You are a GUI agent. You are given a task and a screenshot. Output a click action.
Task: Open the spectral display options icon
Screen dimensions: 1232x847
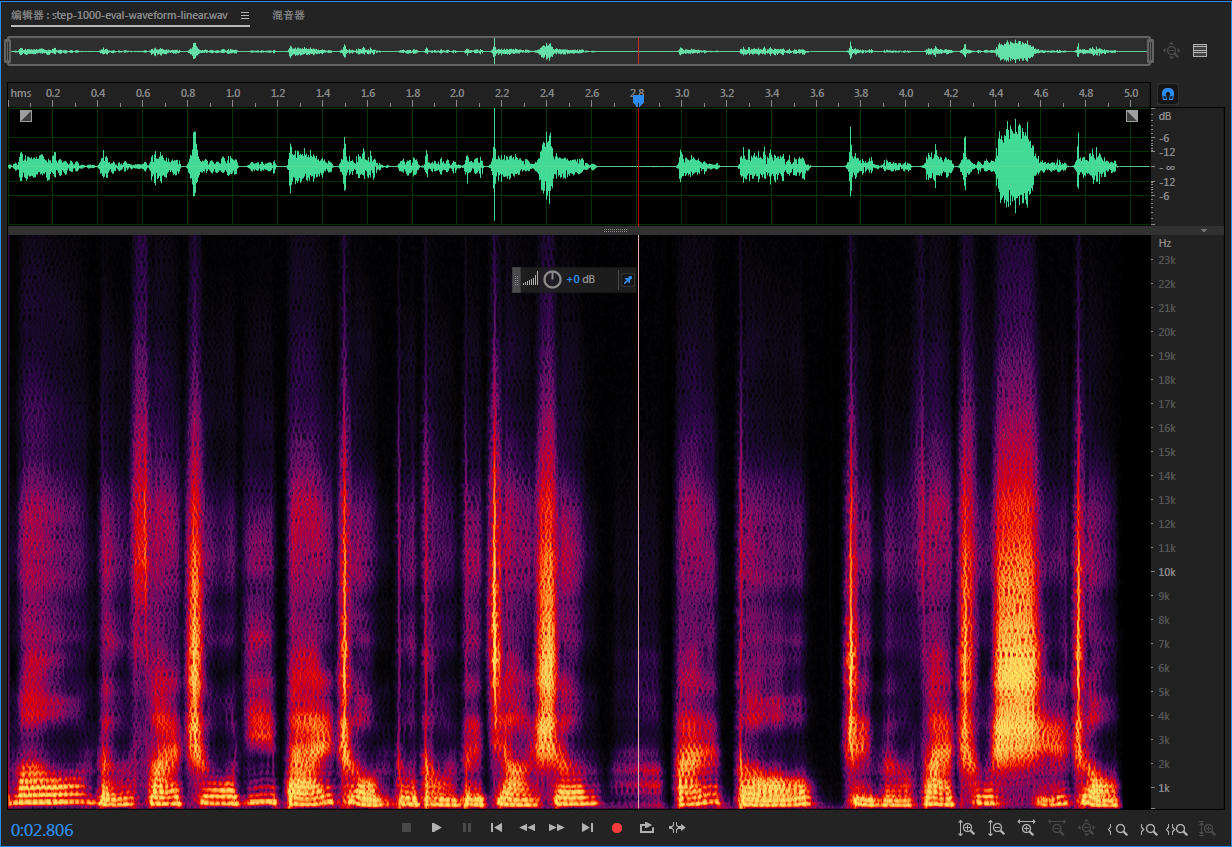click(1200, 51)
